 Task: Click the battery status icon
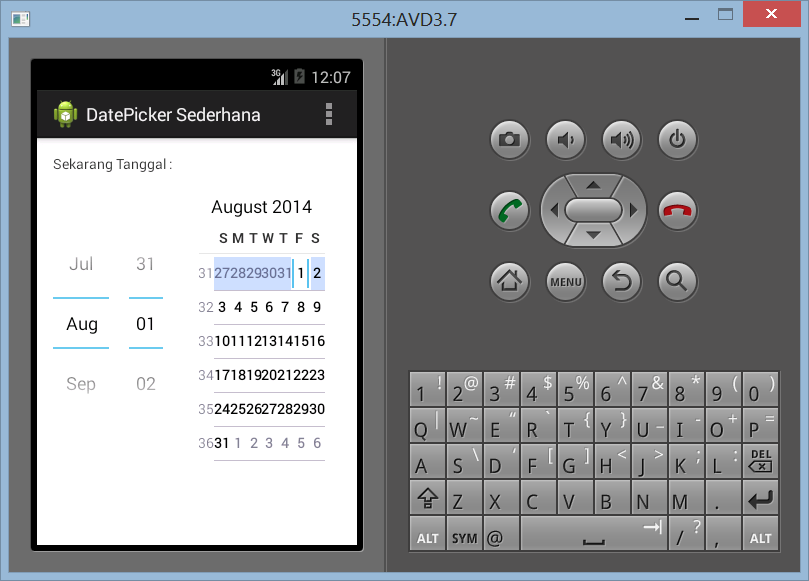click(299, 77)
